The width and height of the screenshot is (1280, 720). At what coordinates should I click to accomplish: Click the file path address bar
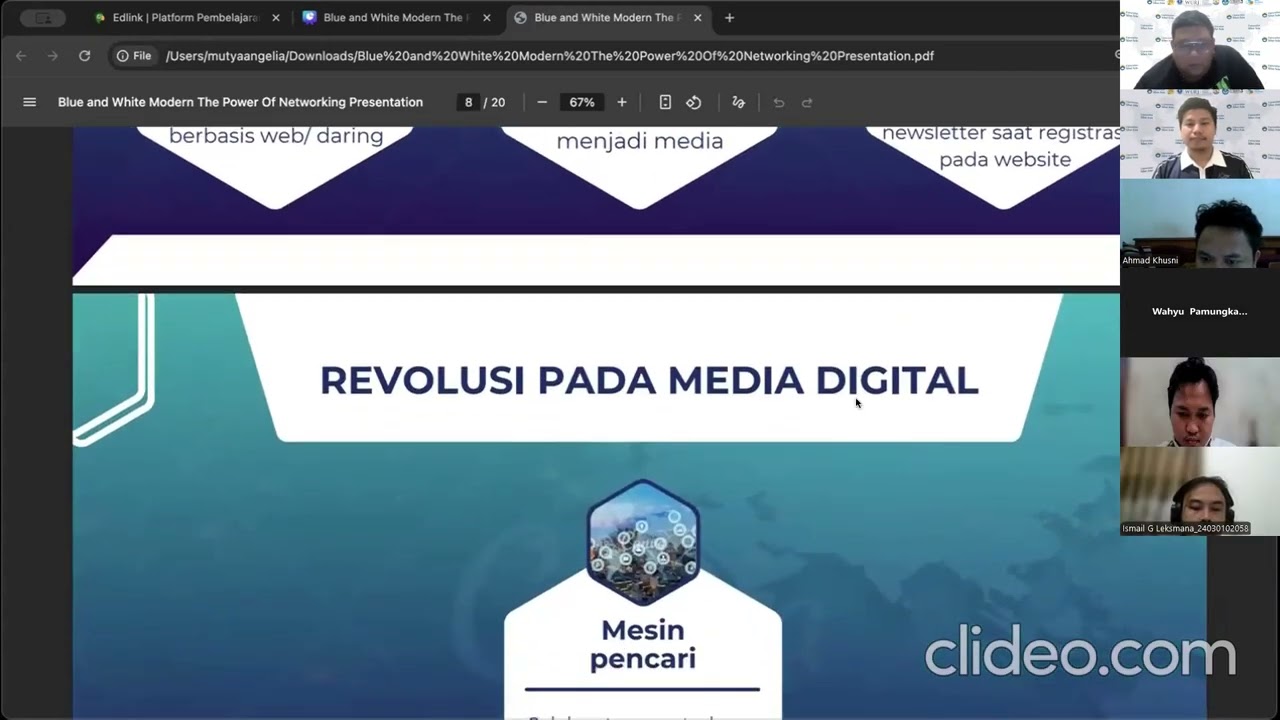pos(550,56)
